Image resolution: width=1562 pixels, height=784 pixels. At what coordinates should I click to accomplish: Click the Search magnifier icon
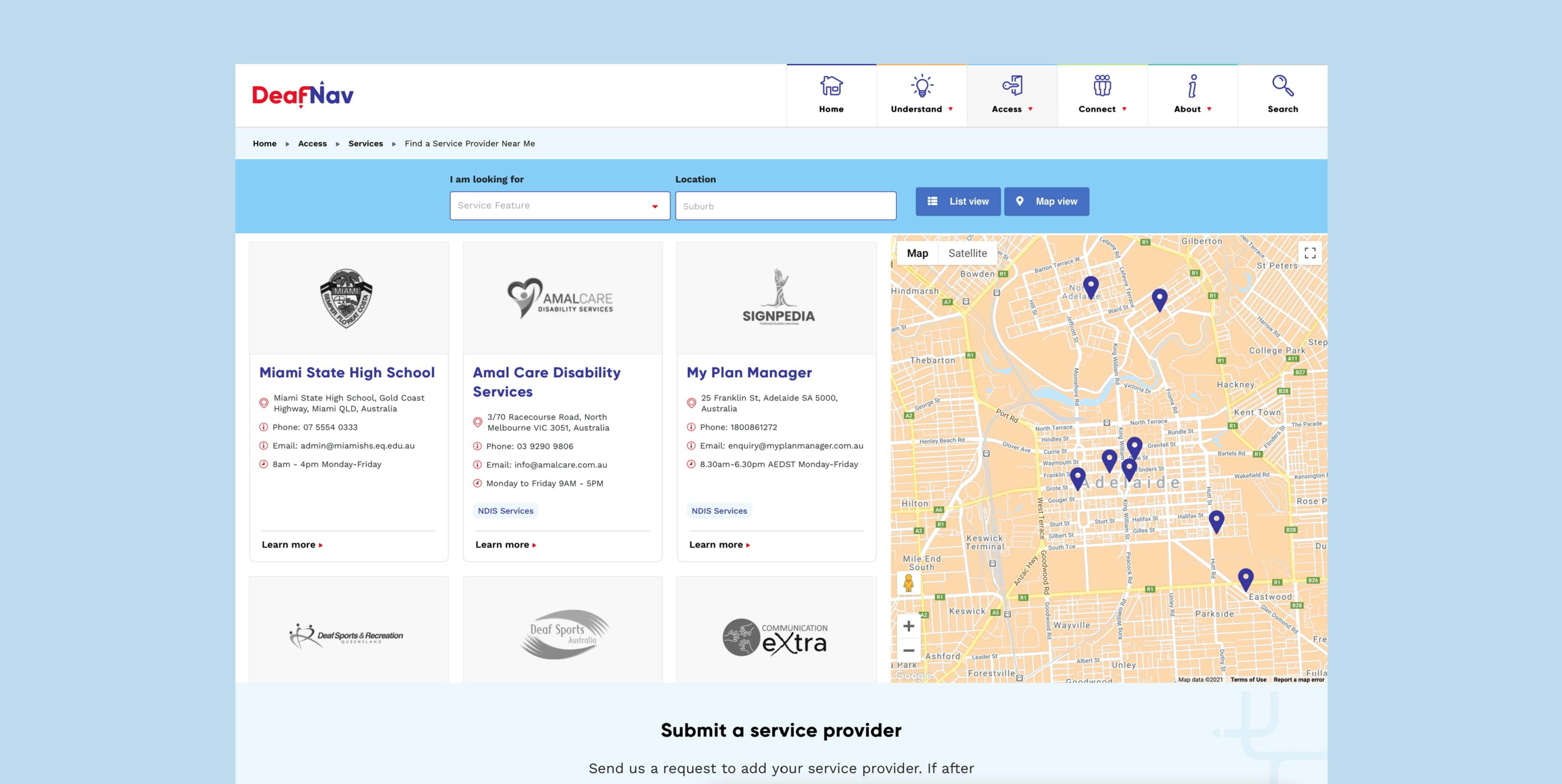tap(1283, 86)
